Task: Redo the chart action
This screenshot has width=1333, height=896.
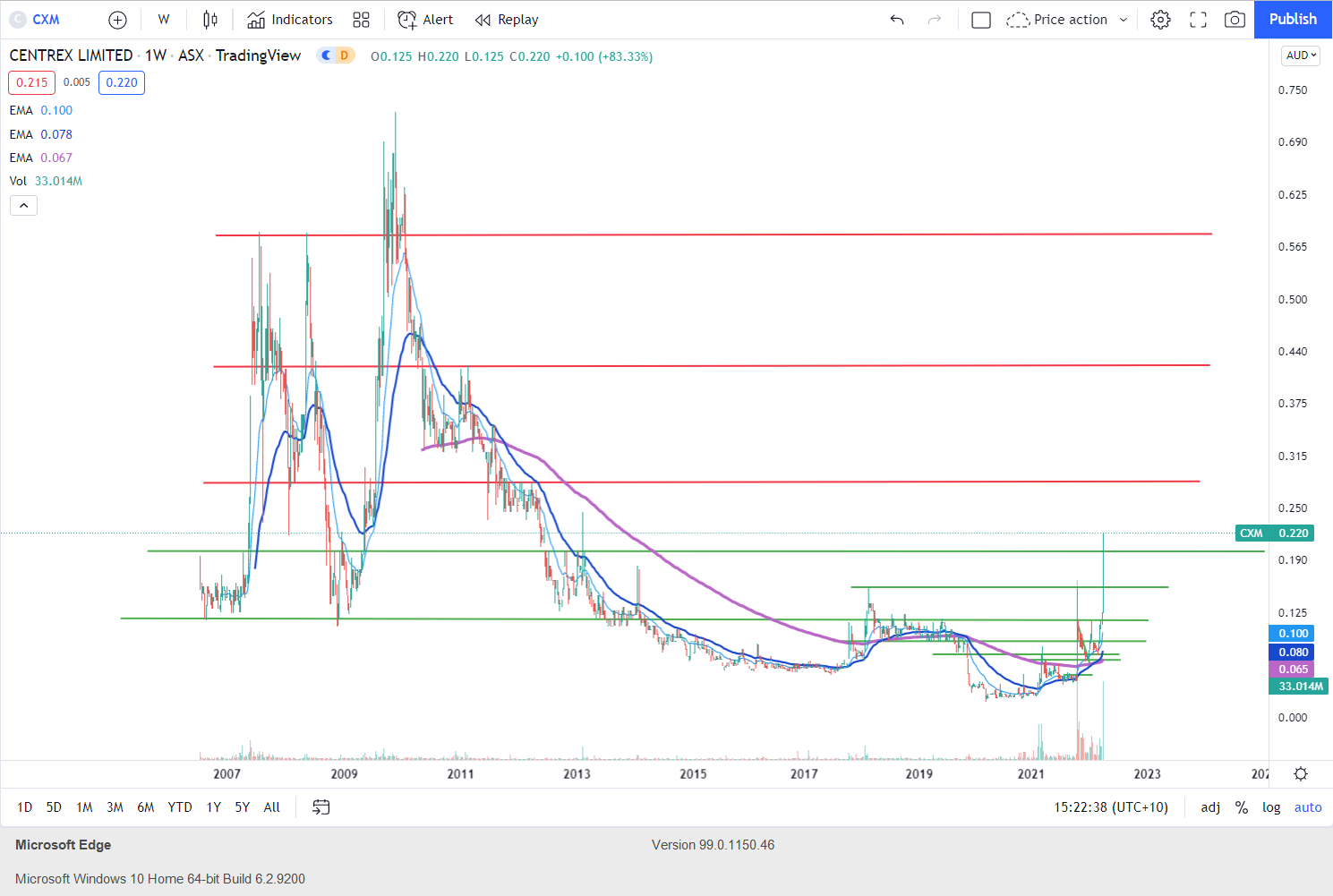Action: pyautogui.click(x=935, y=20)
